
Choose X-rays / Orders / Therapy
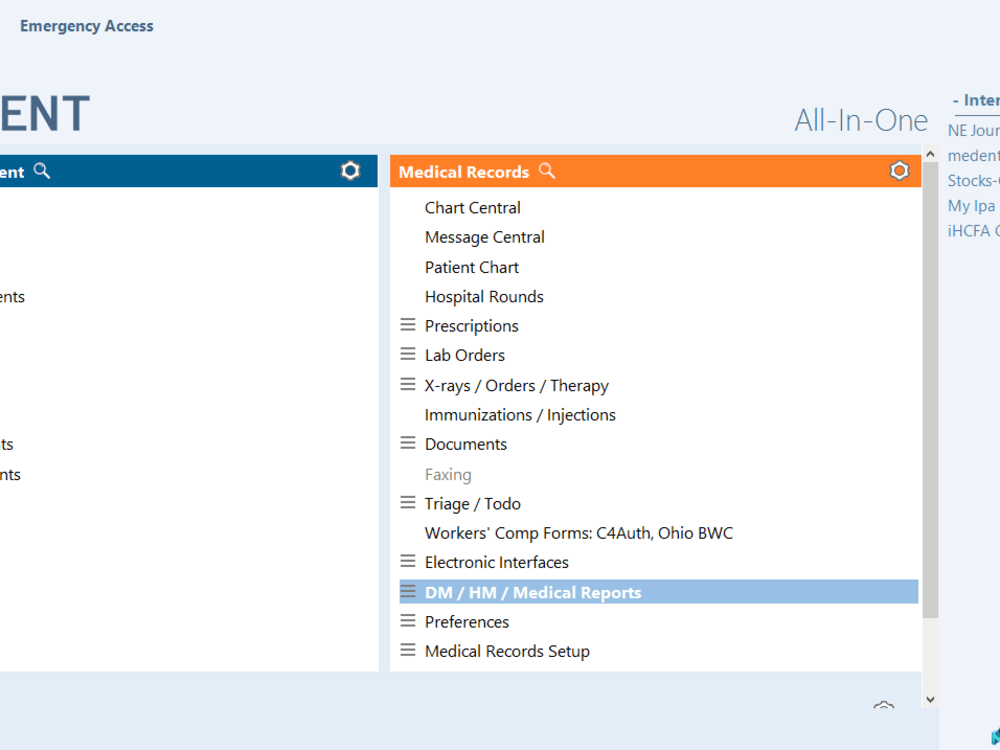517,385
